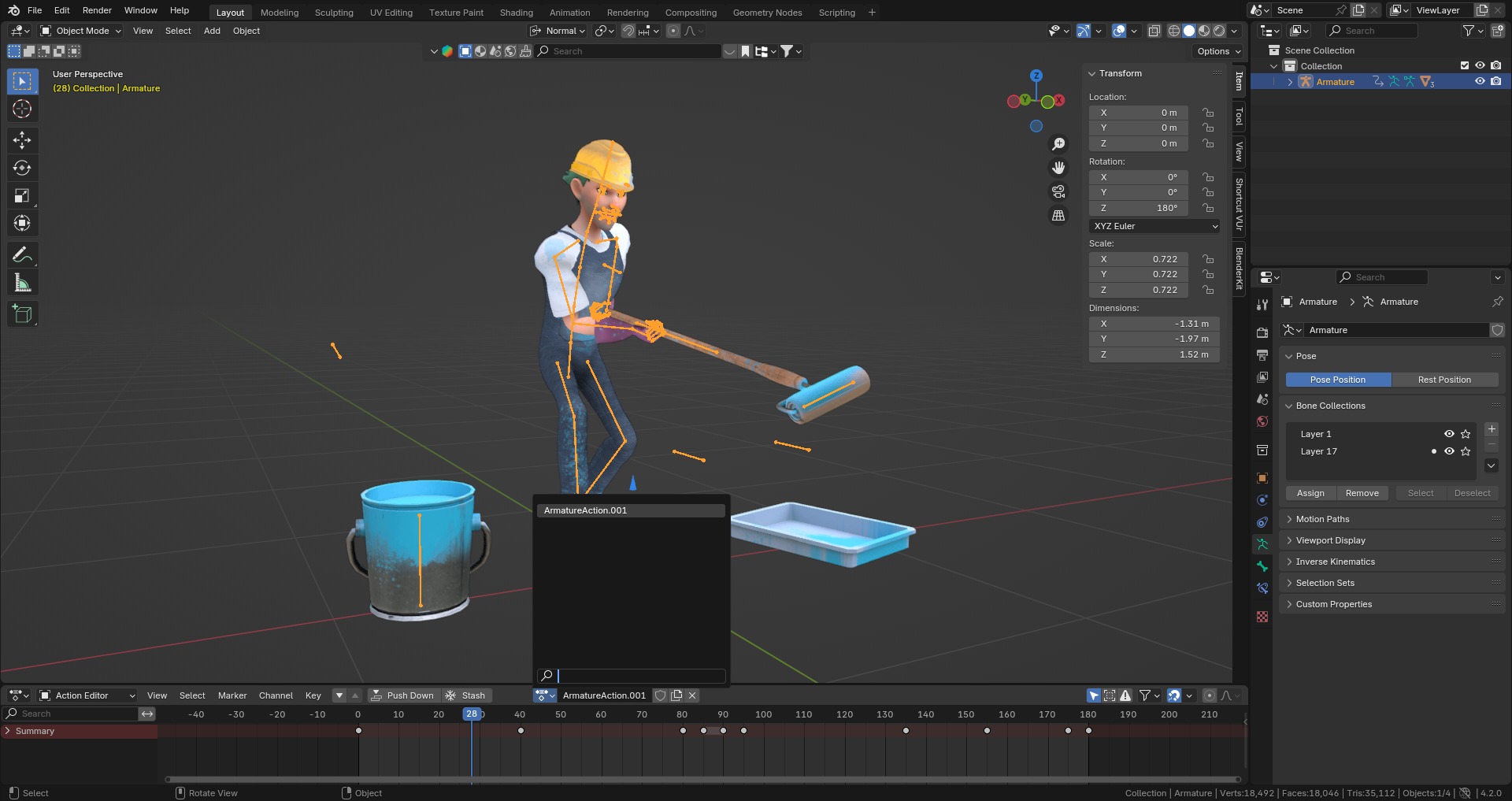
Task: Select ArmatureAction.001 from the action list
Action: pos(631,510)
